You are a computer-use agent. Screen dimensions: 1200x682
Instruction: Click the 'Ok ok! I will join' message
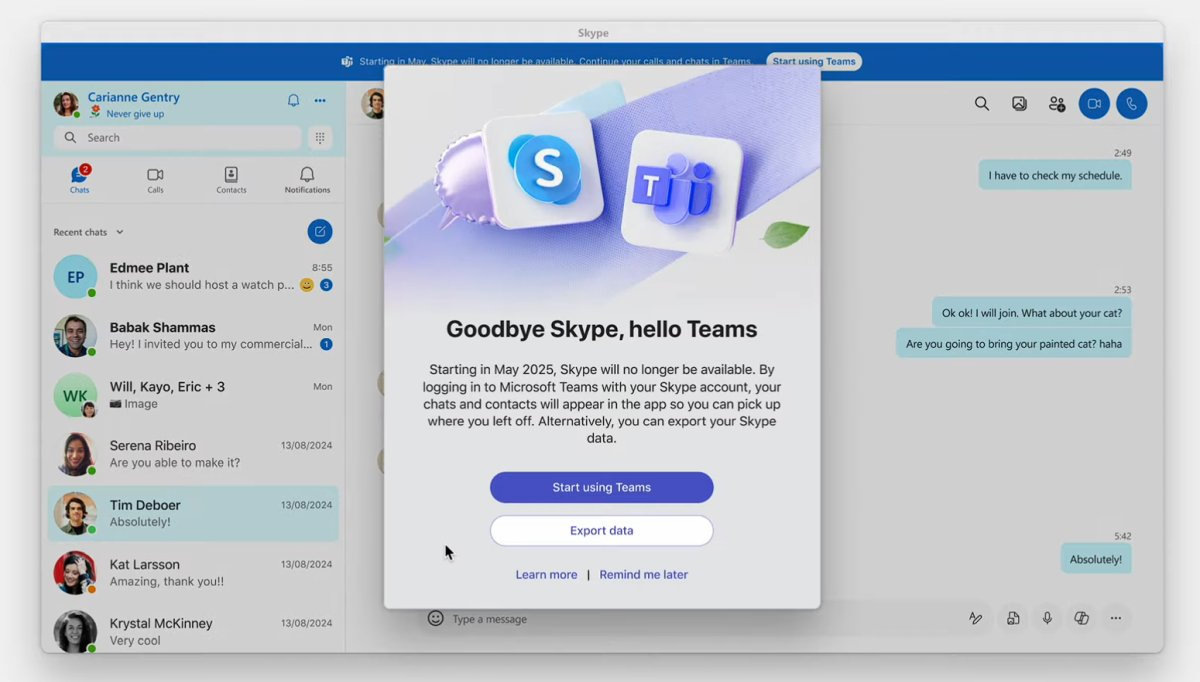[x=1032, y=312]
